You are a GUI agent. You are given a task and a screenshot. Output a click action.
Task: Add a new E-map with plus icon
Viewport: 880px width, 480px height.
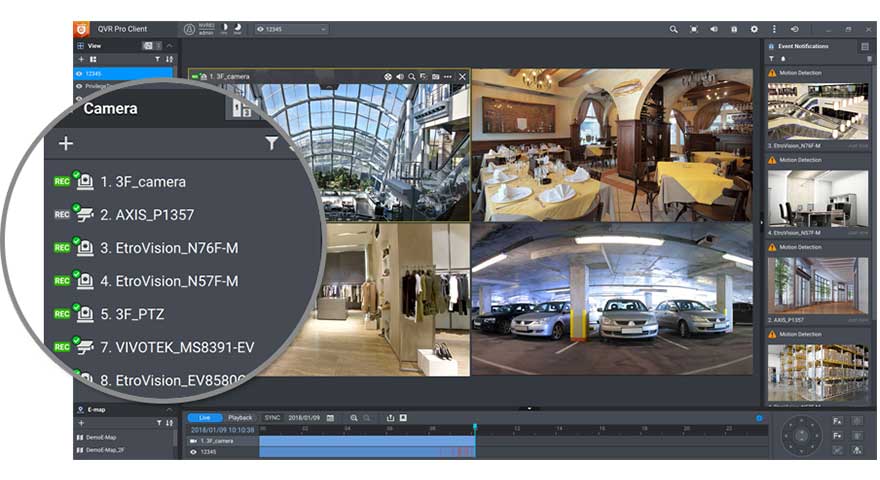click(x=81, y=423)
